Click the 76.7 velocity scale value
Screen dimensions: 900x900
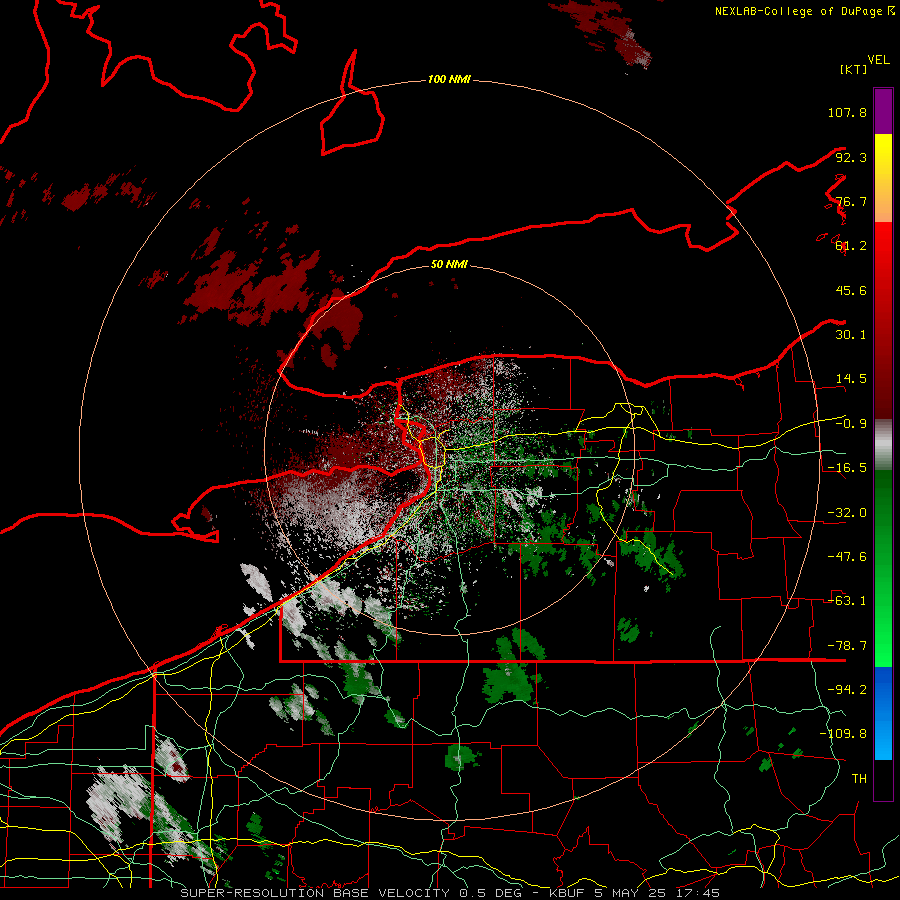tap(851, 201)
